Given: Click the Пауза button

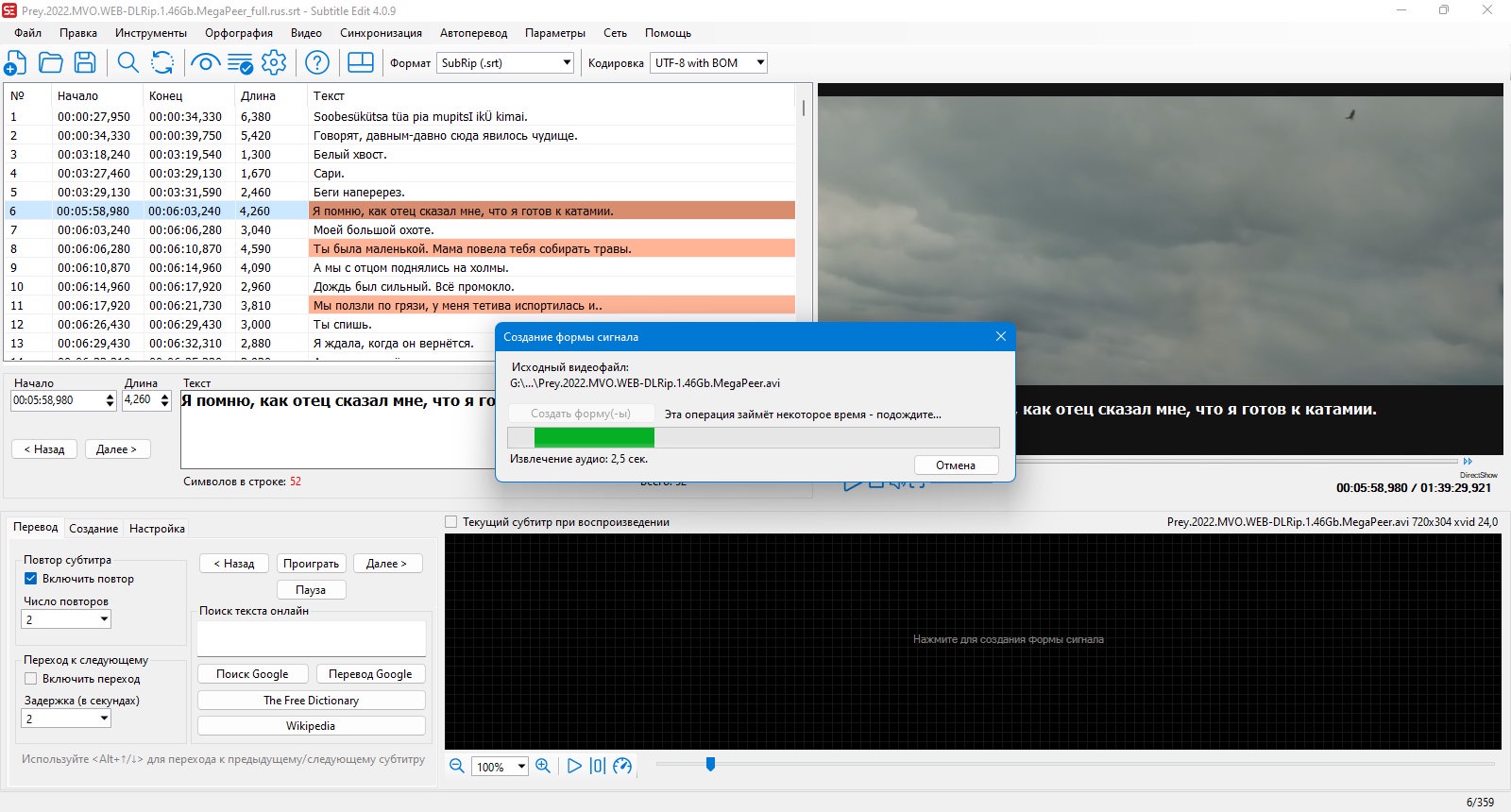Looking at the screenshot, I should 312,590.
